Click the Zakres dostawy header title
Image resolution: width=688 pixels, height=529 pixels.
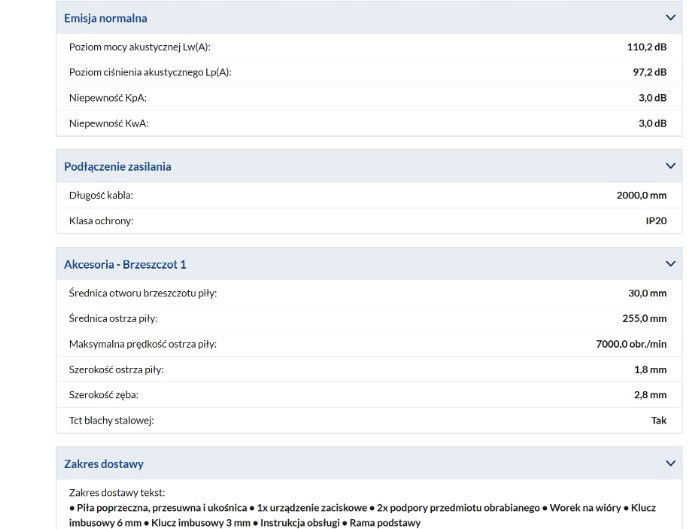tap(104, 464)
